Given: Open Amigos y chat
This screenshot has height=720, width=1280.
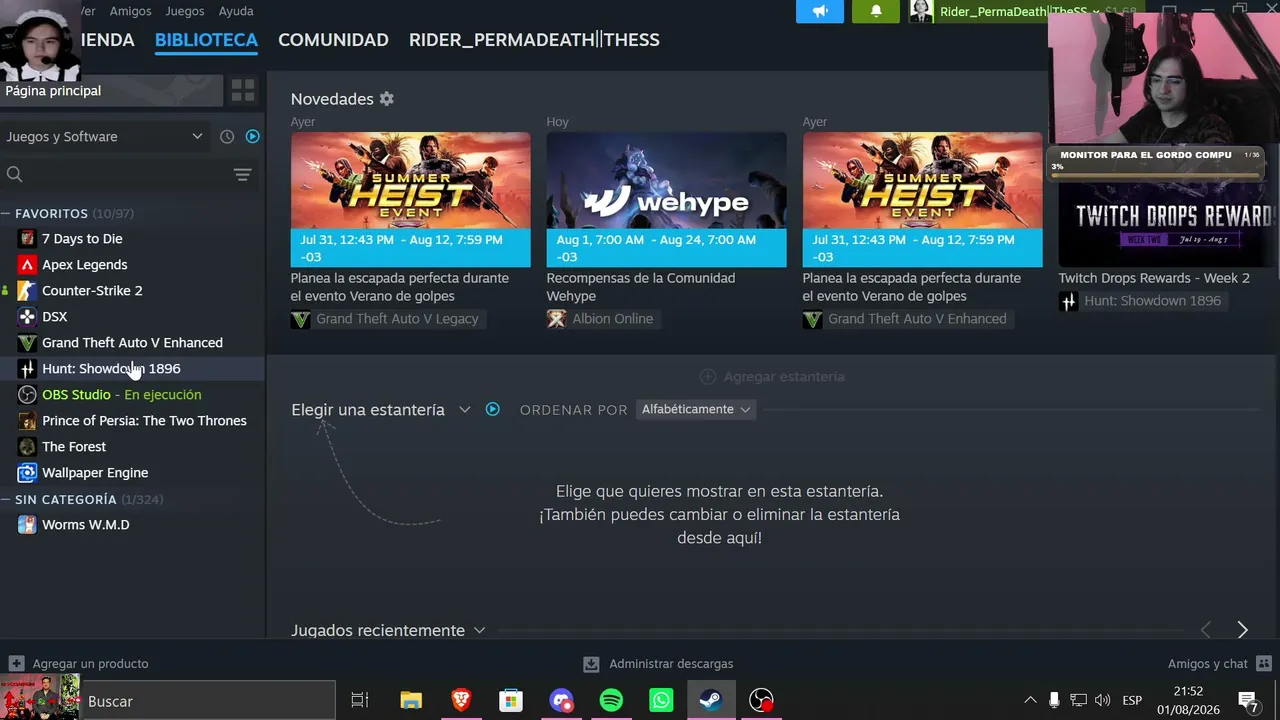Looking at the screenshot, I should click(1219, 663).
